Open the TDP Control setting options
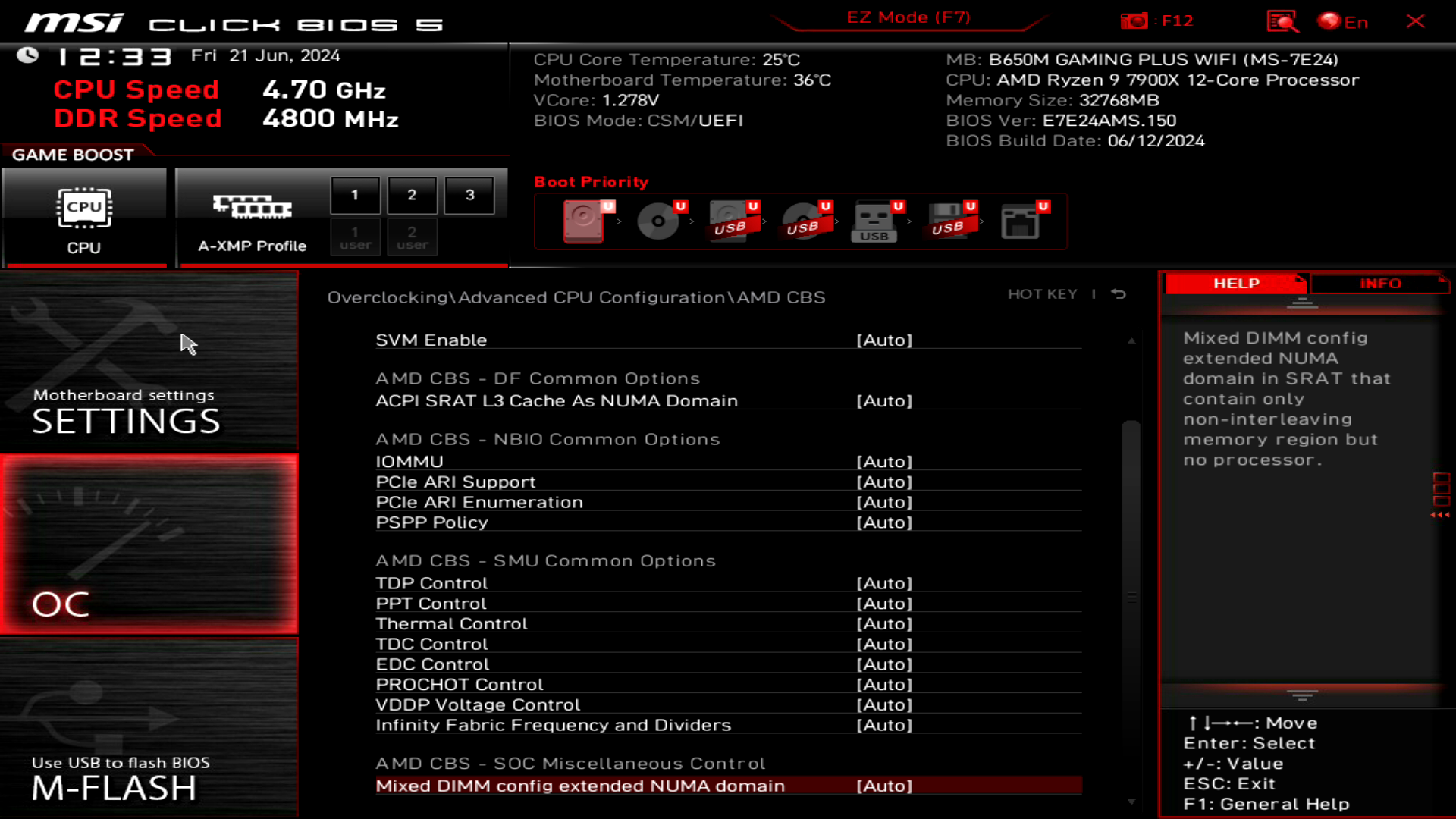The height and width of the screenshot is (819, 1456). (x=885, y=582)
